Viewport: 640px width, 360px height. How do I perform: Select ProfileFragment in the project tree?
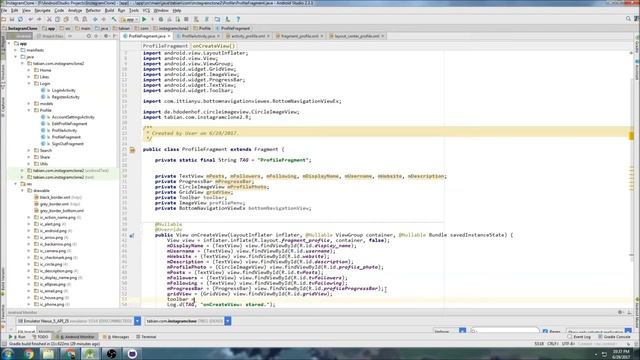(x=66, y=137)
